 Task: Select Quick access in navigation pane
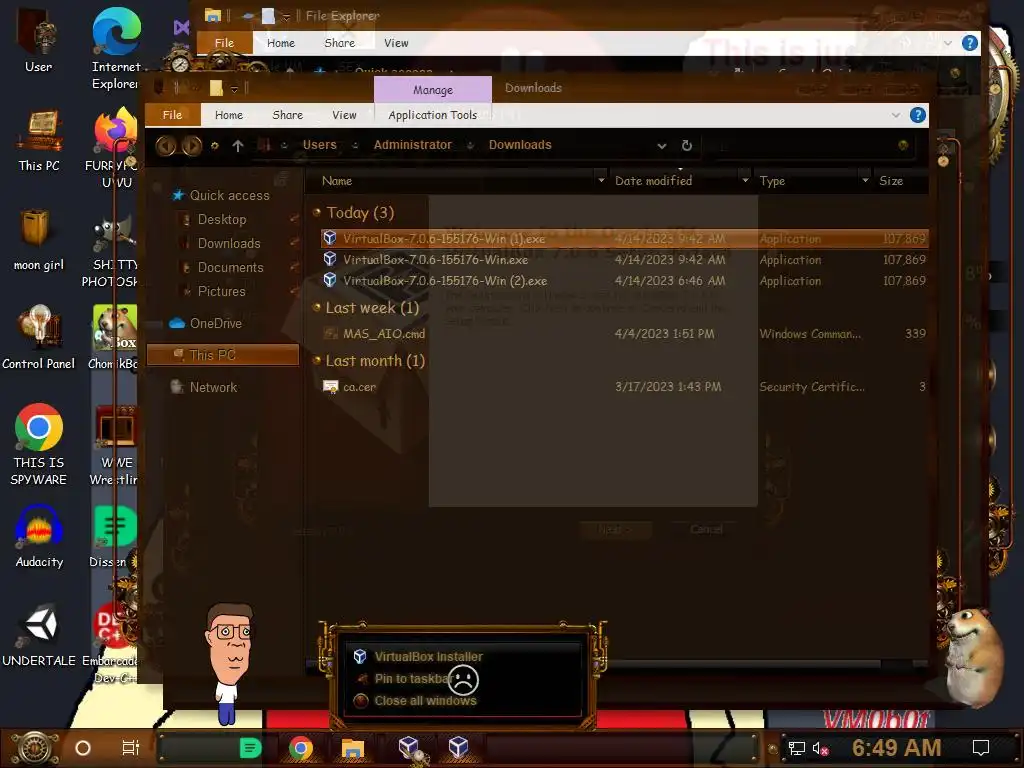229,195
